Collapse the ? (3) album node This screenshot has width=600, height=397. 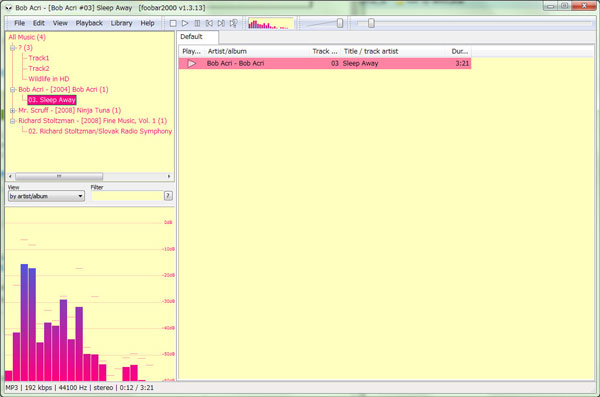(13, 48)
